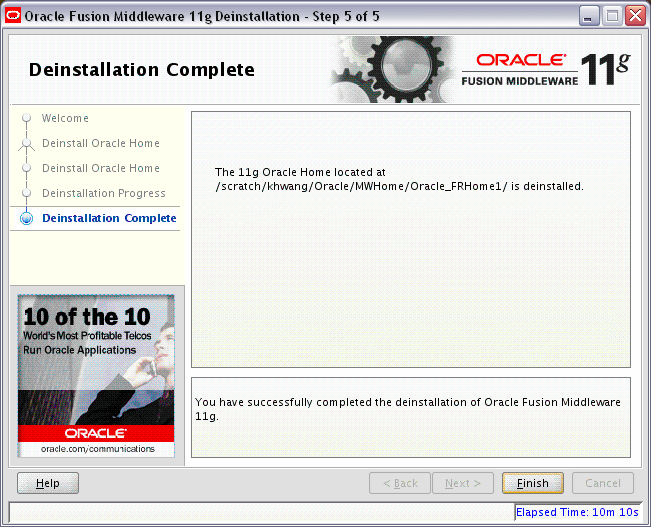Click the window title text

(x=202, y=16)
